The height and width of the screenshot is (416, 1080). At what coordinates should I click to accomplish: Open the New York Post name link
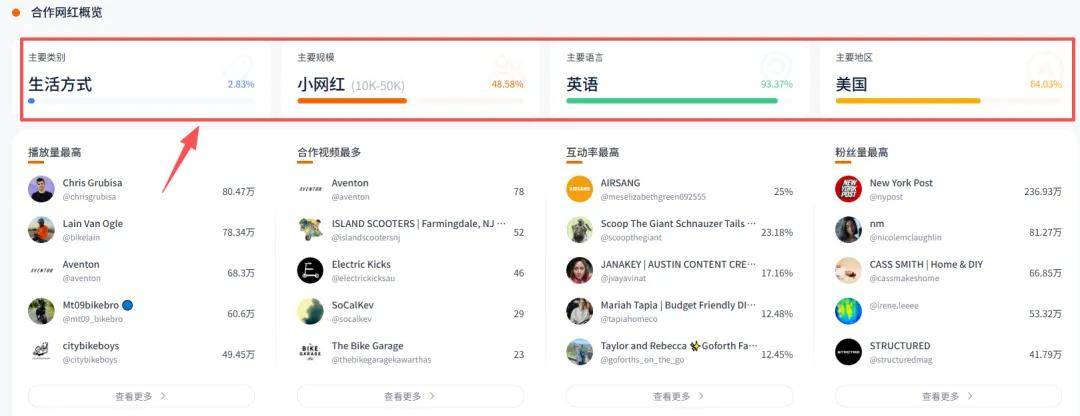point(901,183)
